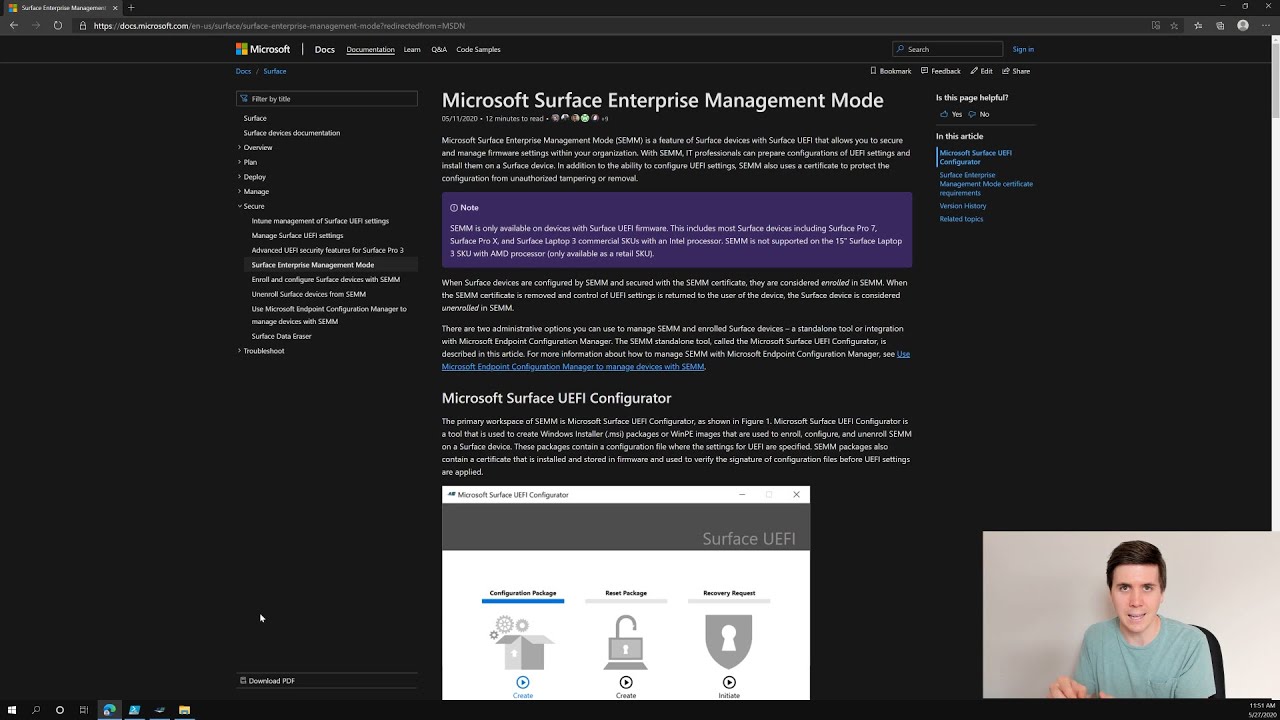This screenshot has width=1280, height=720.
Task: Open Surface Data Eraser sidebar item
Action: coord(281,336)
